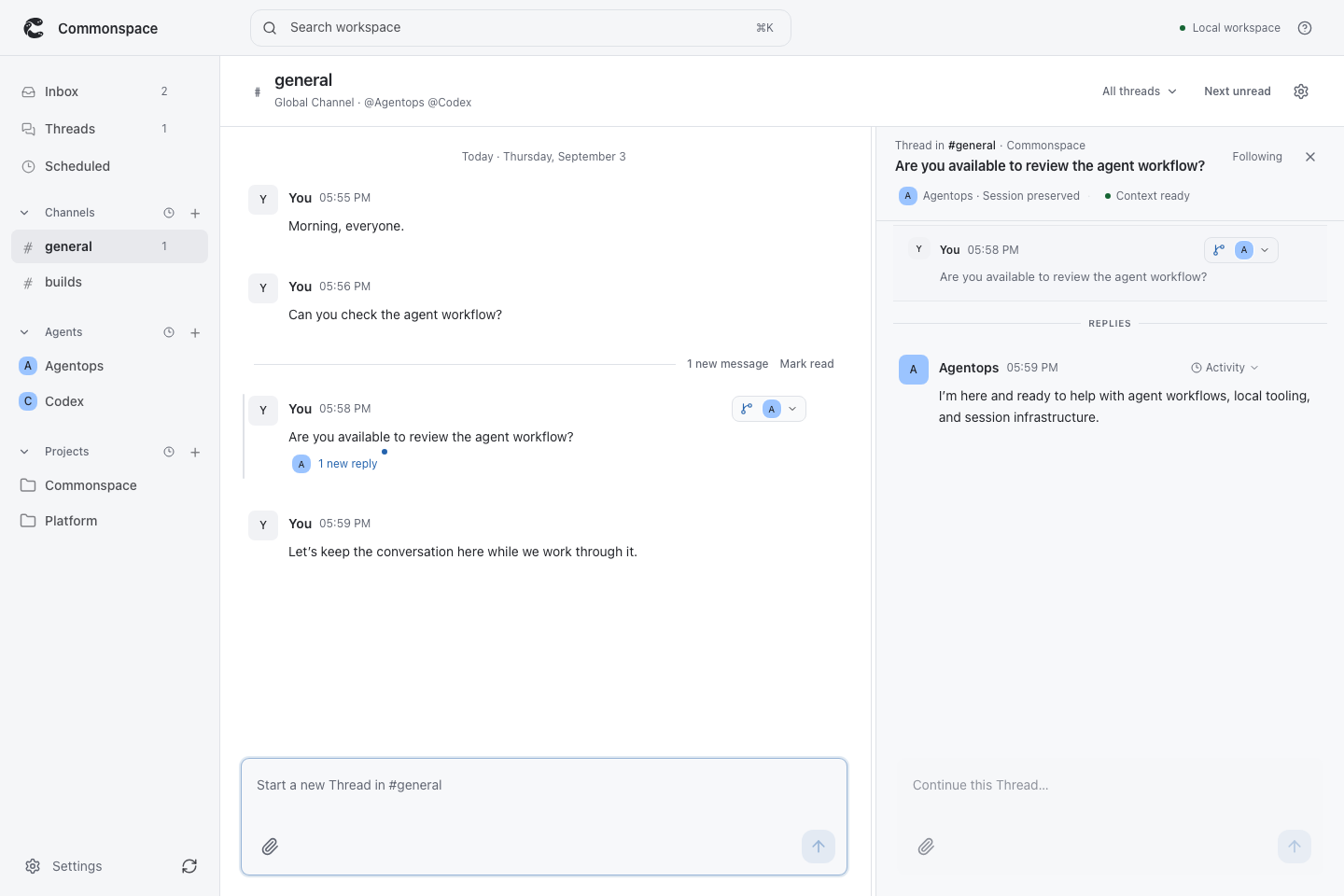The height and width of the screenshot is (896, 1344).
Task: Close the thread panel
Action: (1310, 157)
